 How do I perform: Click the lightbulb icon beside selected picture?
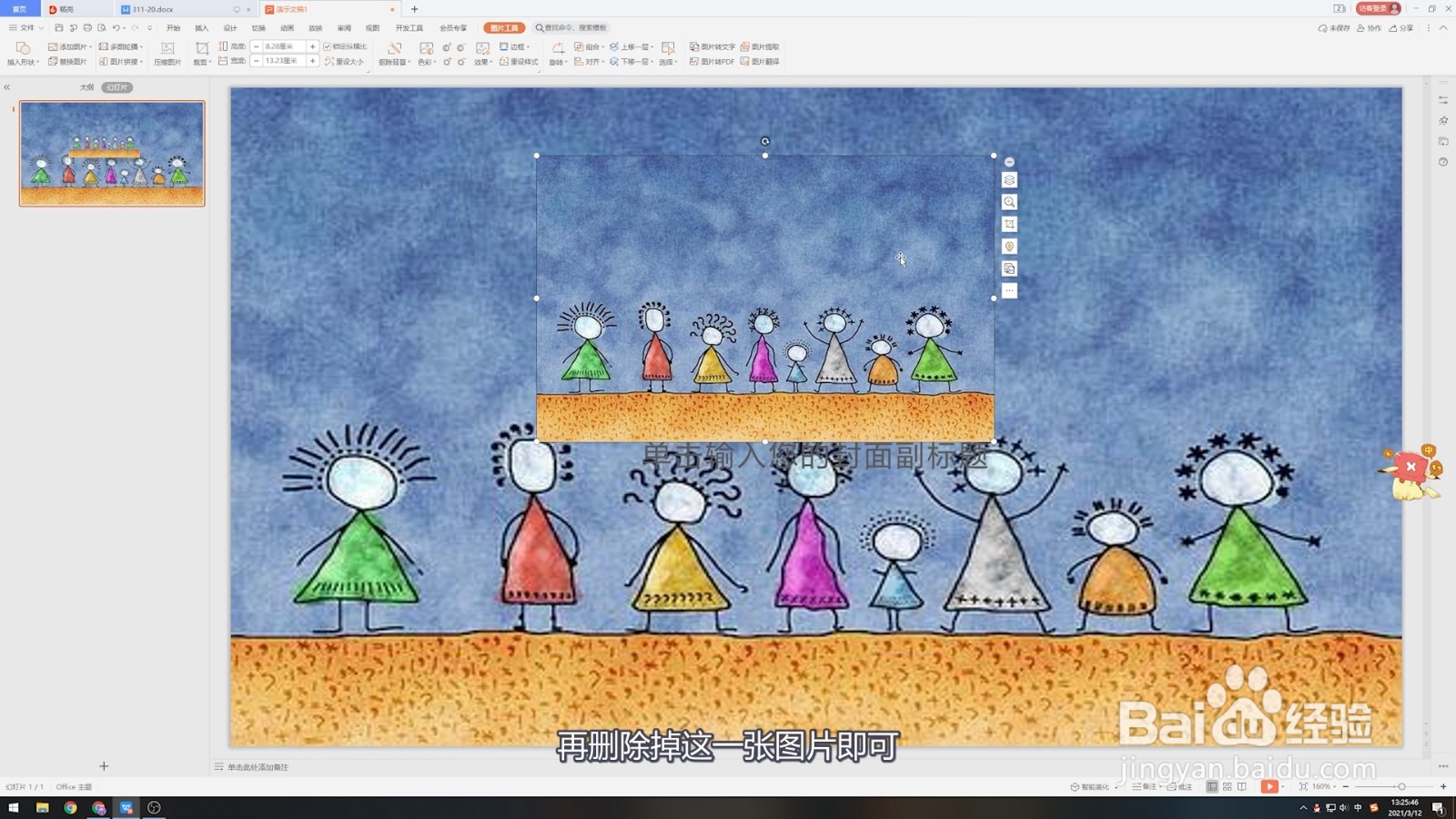click(1009, 247)
